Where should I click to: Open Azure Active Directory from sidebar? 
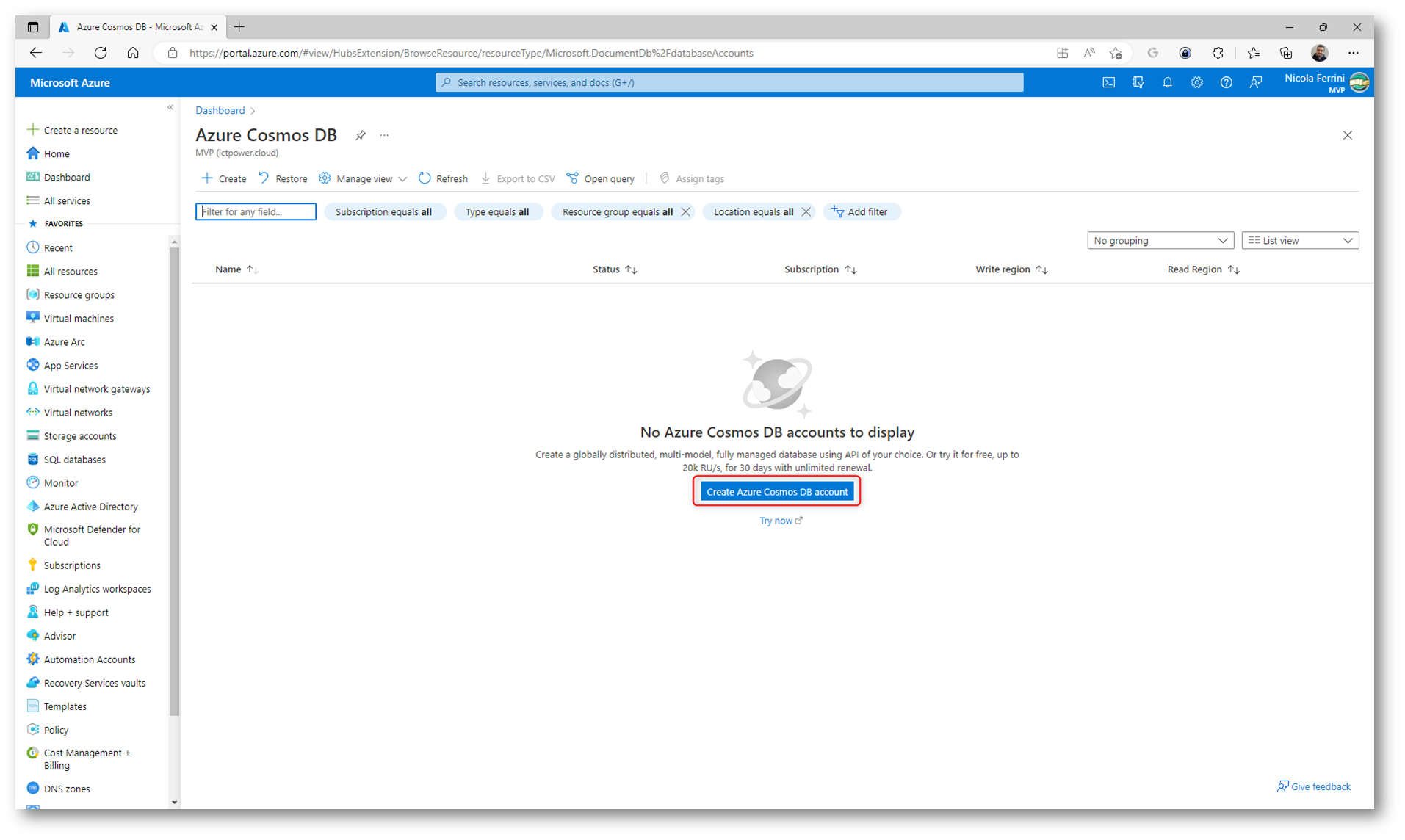(x=82, y=506)
